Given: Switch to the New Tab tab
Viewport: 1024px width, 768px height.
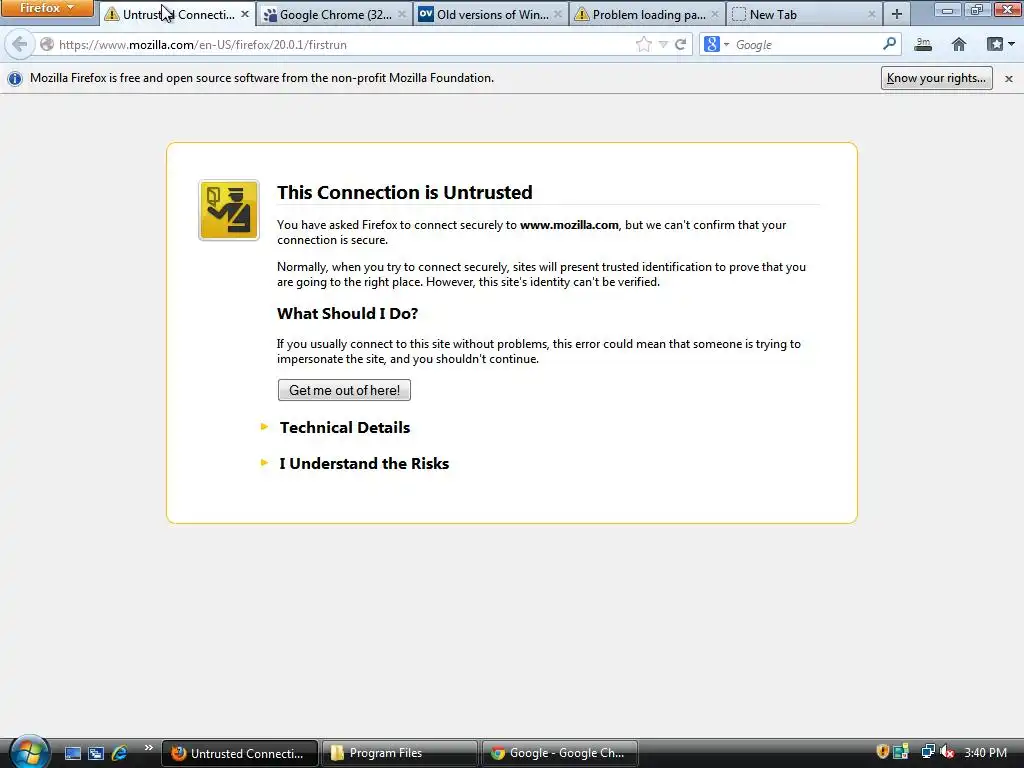Looking at the screenshot, I should (805, 14).
